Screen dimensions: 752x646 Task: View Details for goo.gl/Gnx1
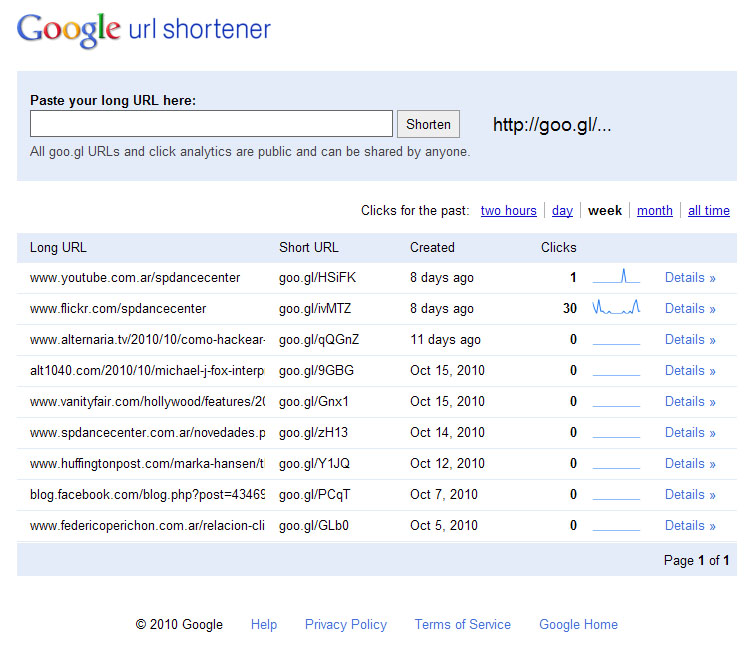(690, 401)
